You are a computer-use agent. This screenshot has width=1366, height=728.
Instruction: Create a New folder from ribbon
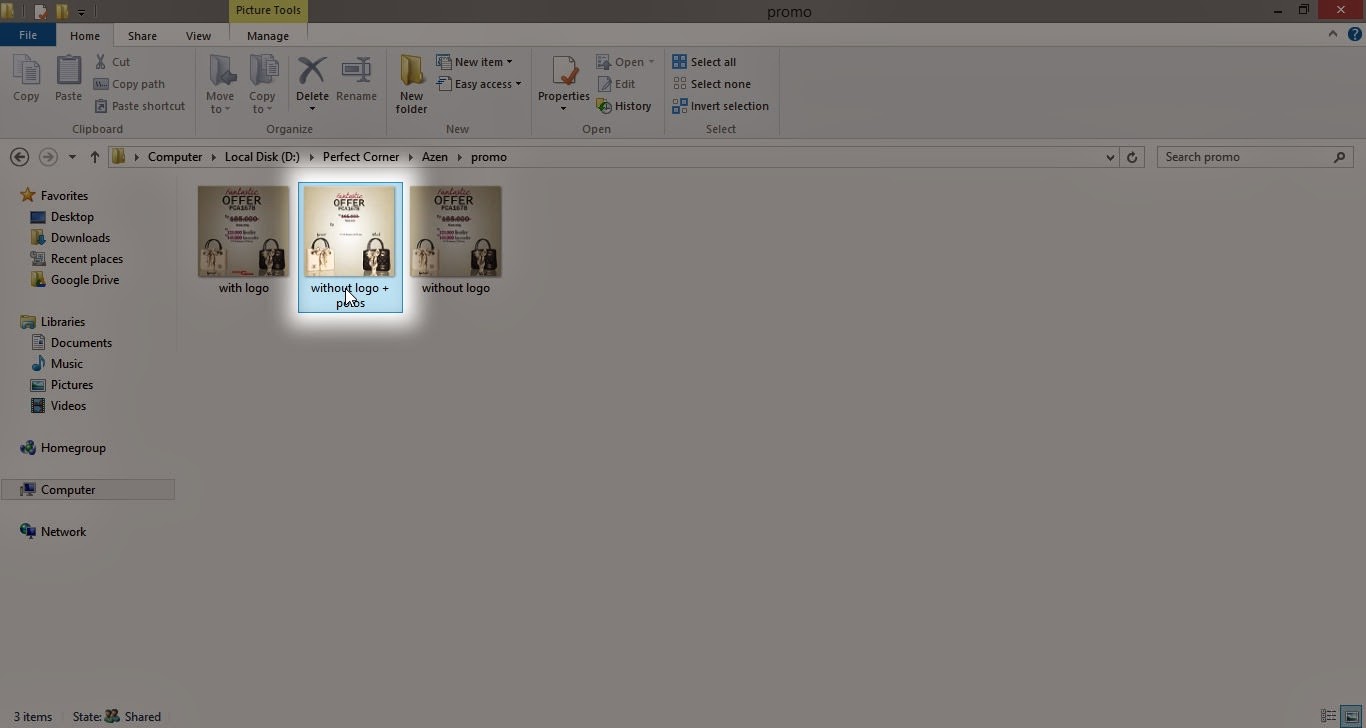click(x=411, y=82)
